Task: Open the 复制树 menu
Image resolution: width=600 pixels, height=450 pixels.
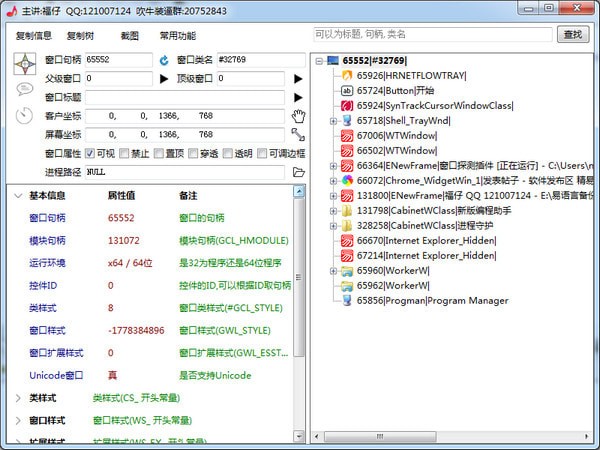Action: click(80, 36)
